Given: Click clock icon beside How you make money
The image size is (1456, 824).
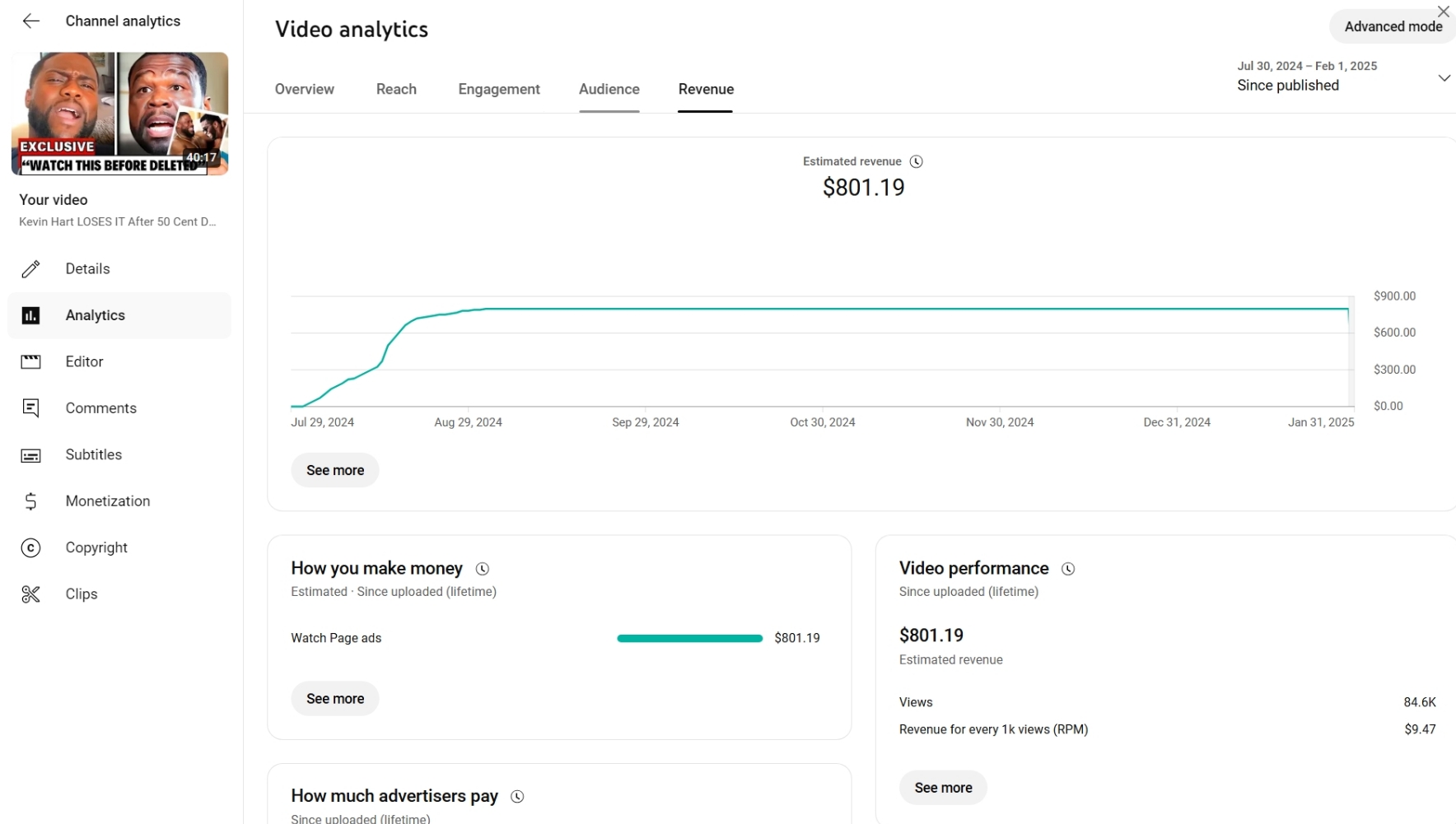Looking at the screenshot, I should 483,569.
